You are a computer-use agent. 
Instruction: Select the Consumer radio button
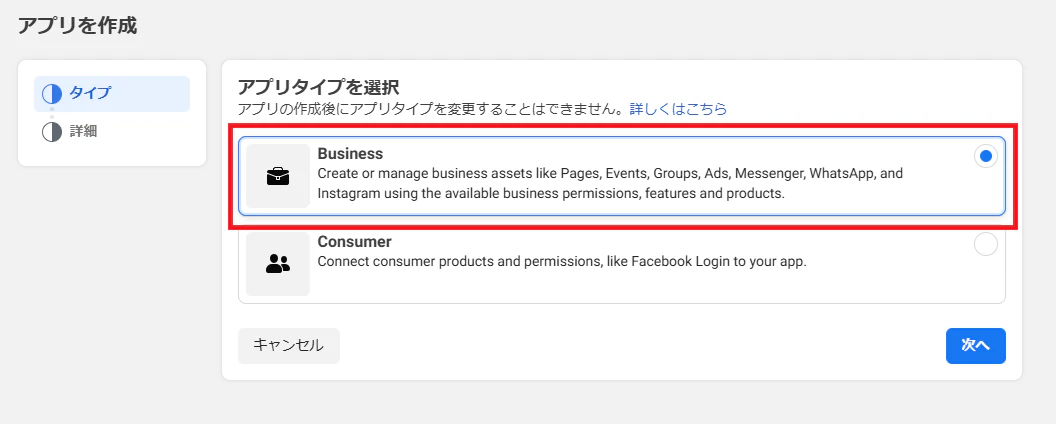(x=986, y=244)
